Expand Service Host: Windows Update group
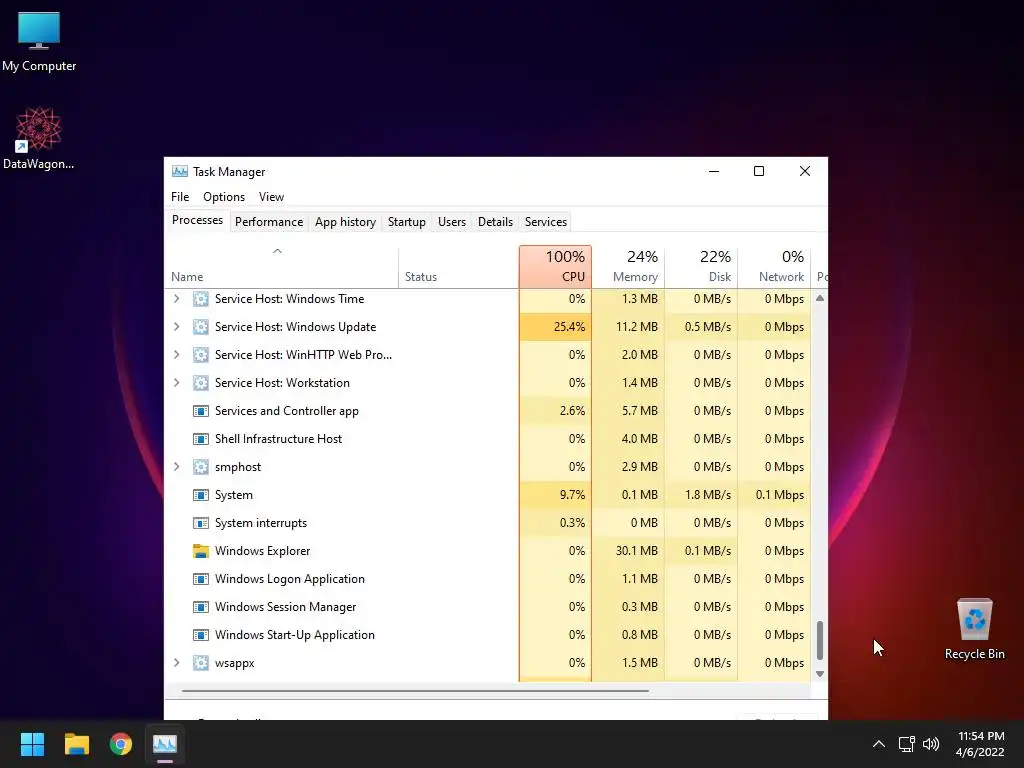 point(176,327)
